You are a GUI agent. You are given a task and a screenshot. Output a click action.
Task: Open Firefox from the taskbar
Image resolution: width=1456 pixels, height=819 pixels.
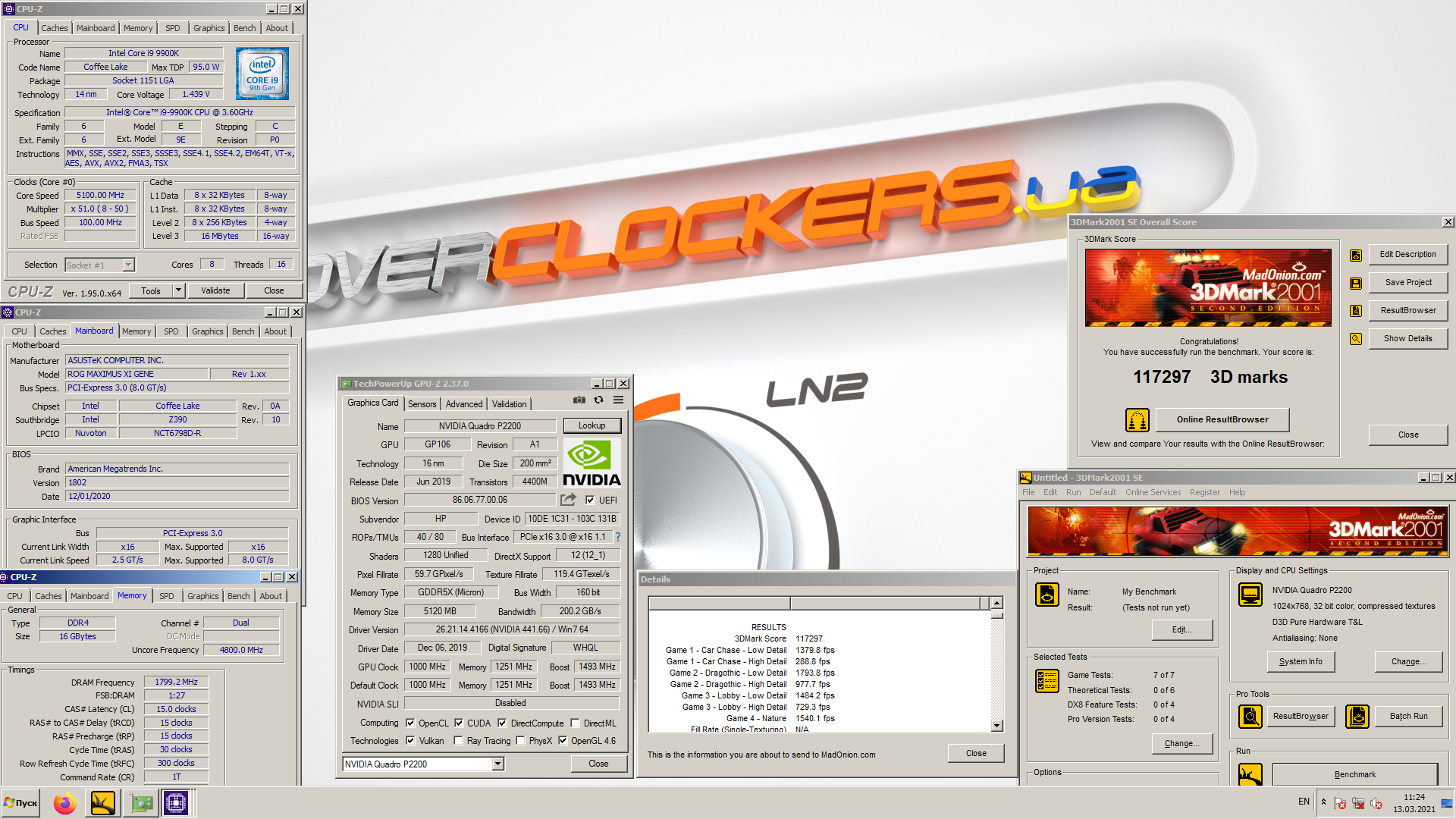(x=65, y=802)
